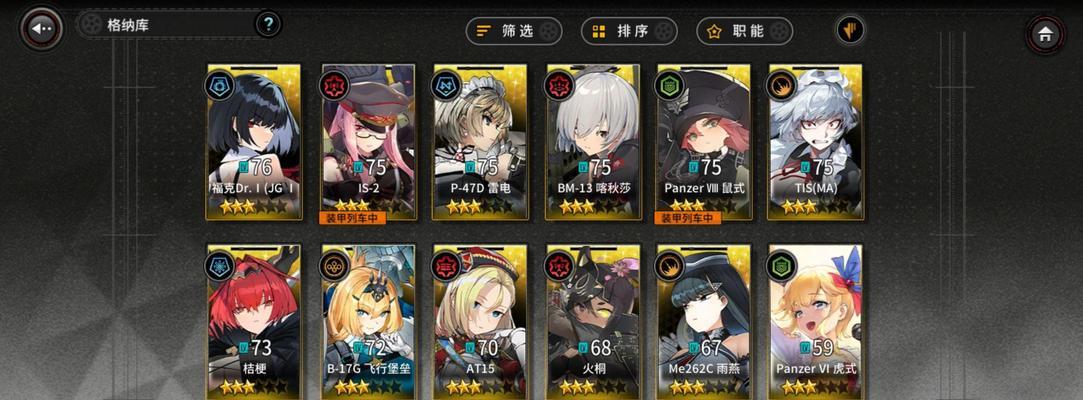Click the 格纳库 title label
This screenshot has height=400, width=1083.
pyautogui.click(x=128, y=26)
